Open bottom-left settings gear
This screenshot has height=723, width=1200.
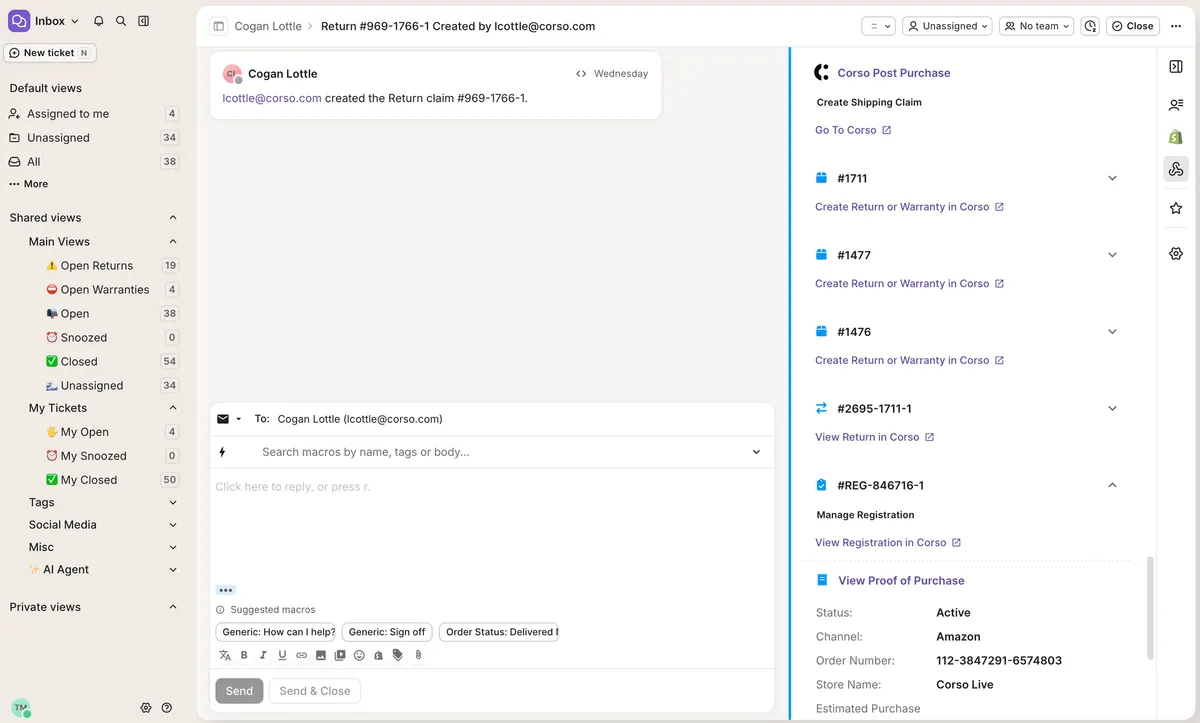(x=146, y=707)
